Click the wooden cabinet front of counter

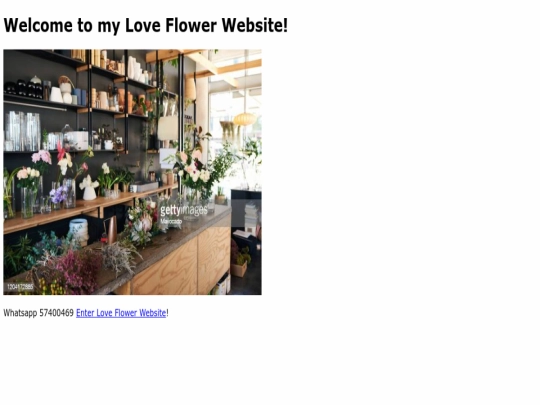pos(181,263)
